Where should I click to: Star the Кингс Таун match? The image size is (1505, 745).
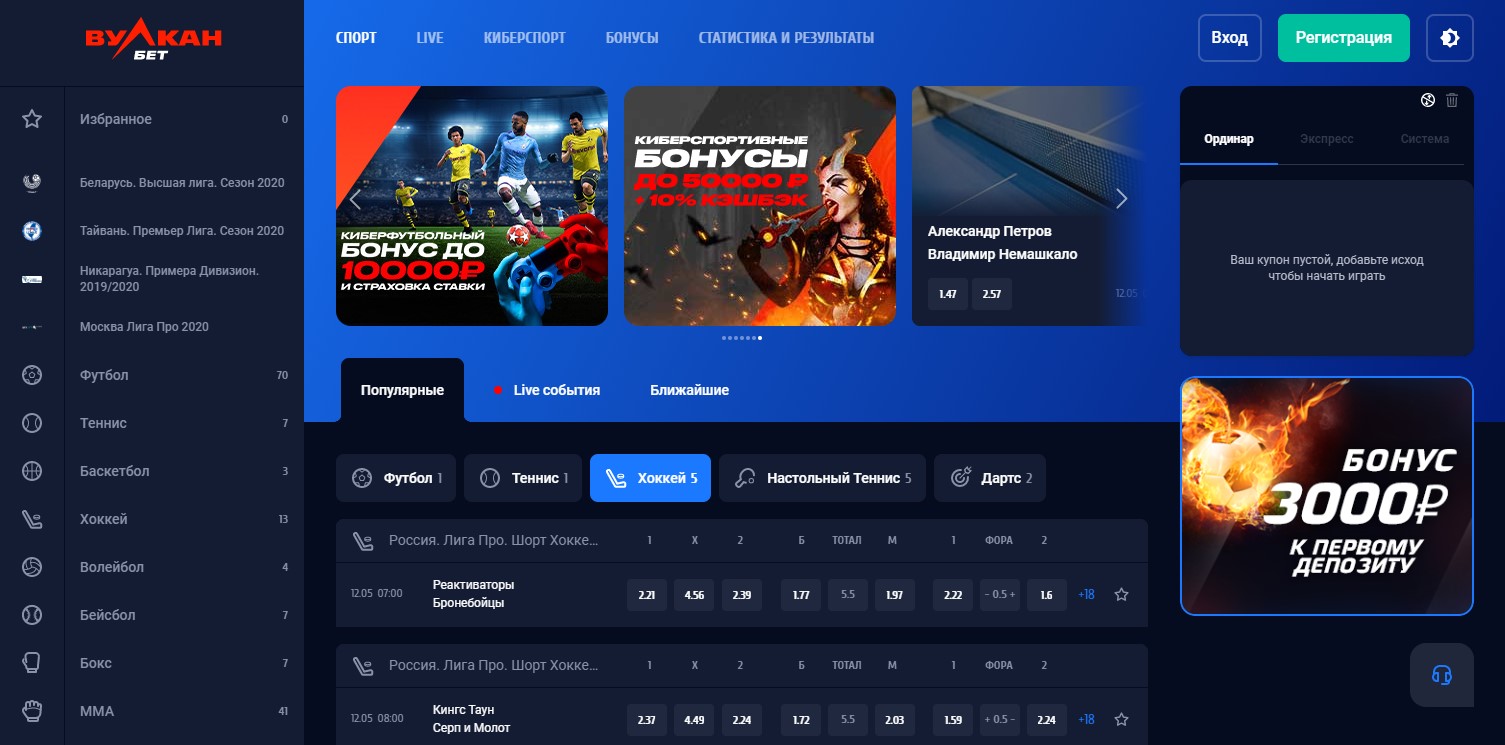click(1121, 720)
